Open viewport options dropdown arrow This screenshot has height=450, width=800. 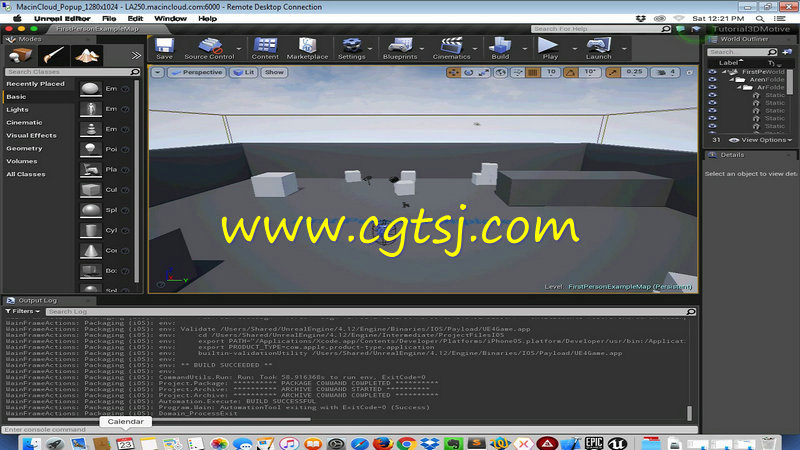click(x=158, y=72)
